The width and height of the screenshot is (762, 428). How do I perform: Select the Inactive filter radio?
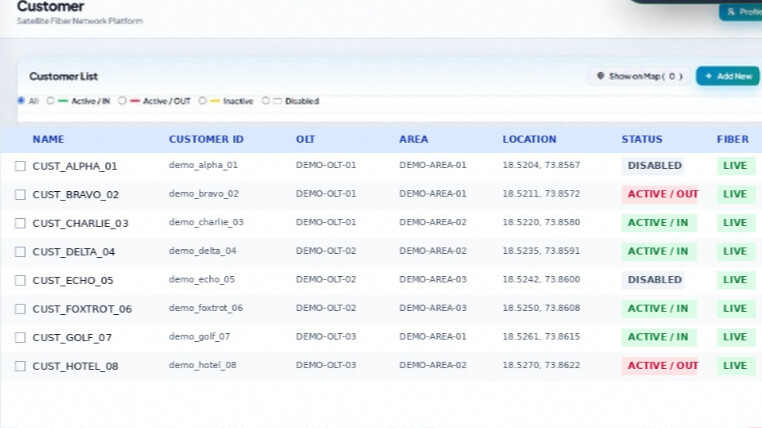[202, 101]
